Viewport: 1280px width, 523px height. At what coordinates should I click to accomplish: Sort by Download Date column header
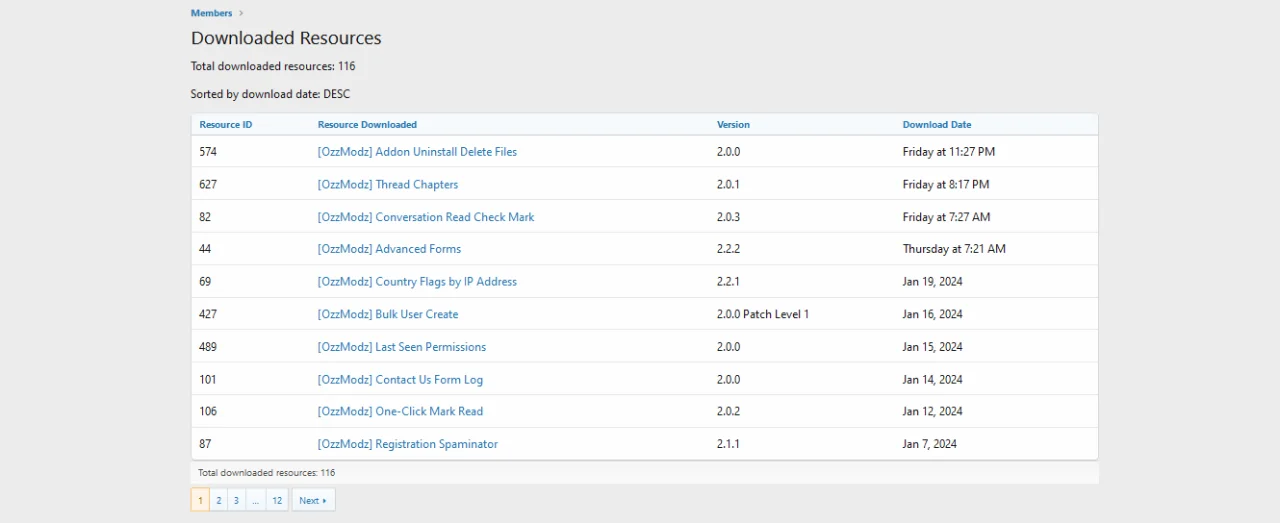tap(936, 125)
